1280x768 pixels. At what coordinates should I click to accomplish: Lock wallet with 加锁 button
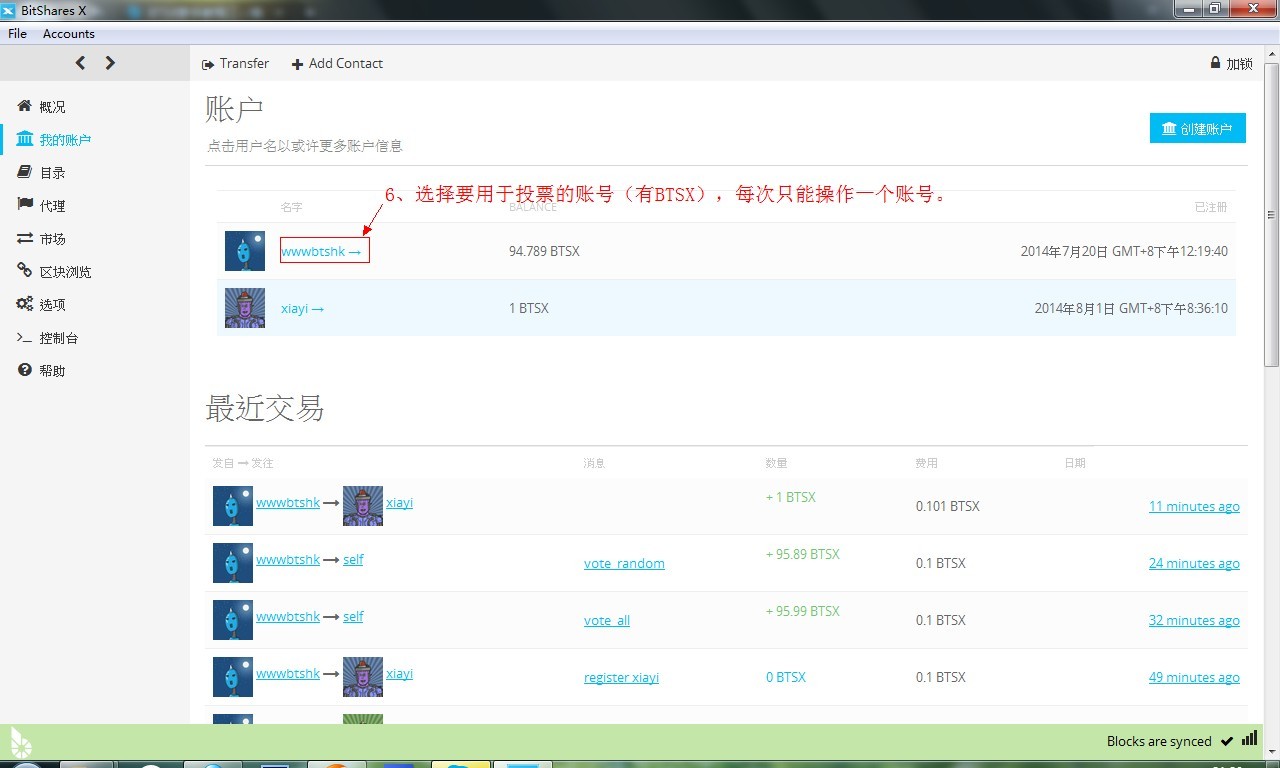(x=1231, y=63)
